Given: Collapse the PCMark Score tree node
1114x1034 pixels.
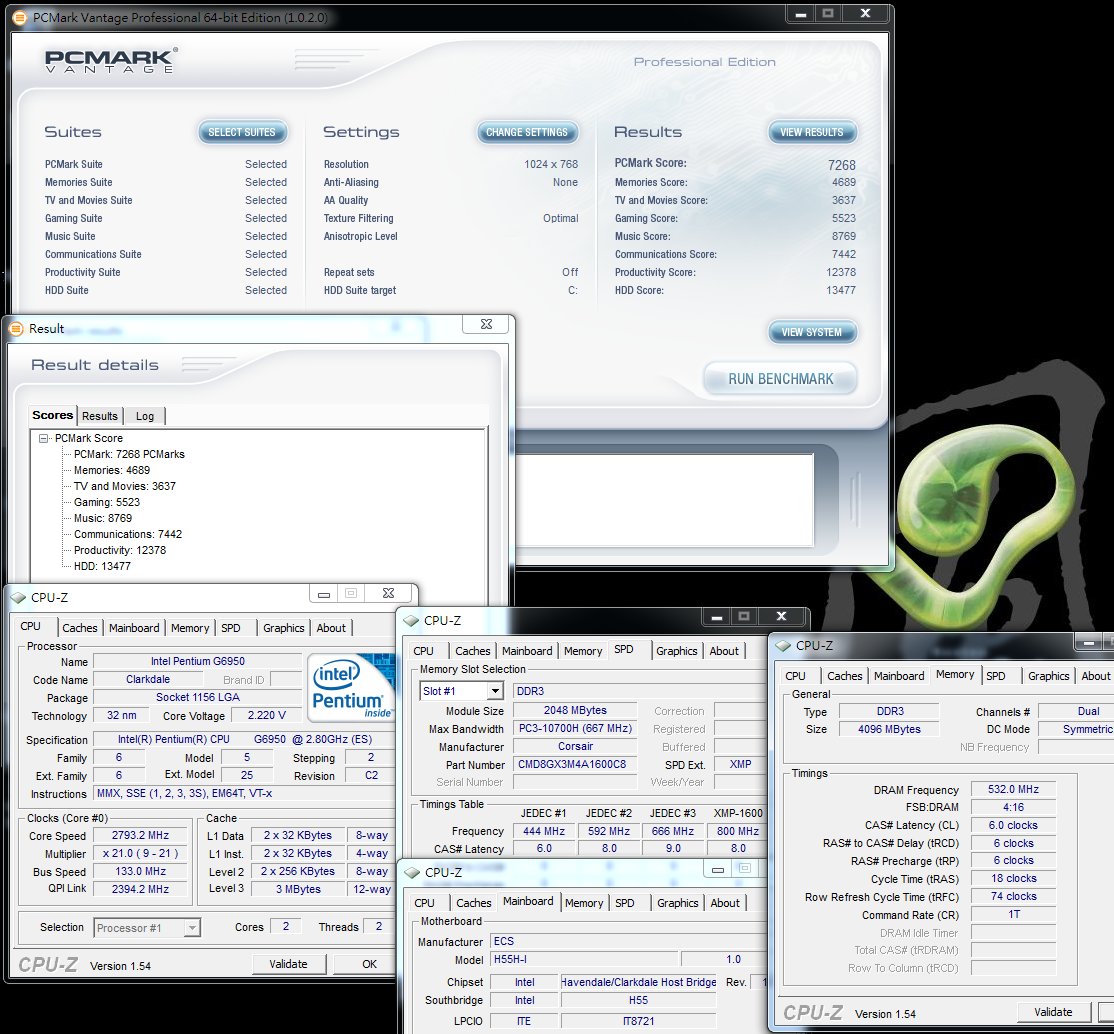Looking at the screenshot, I should (43, 438).
